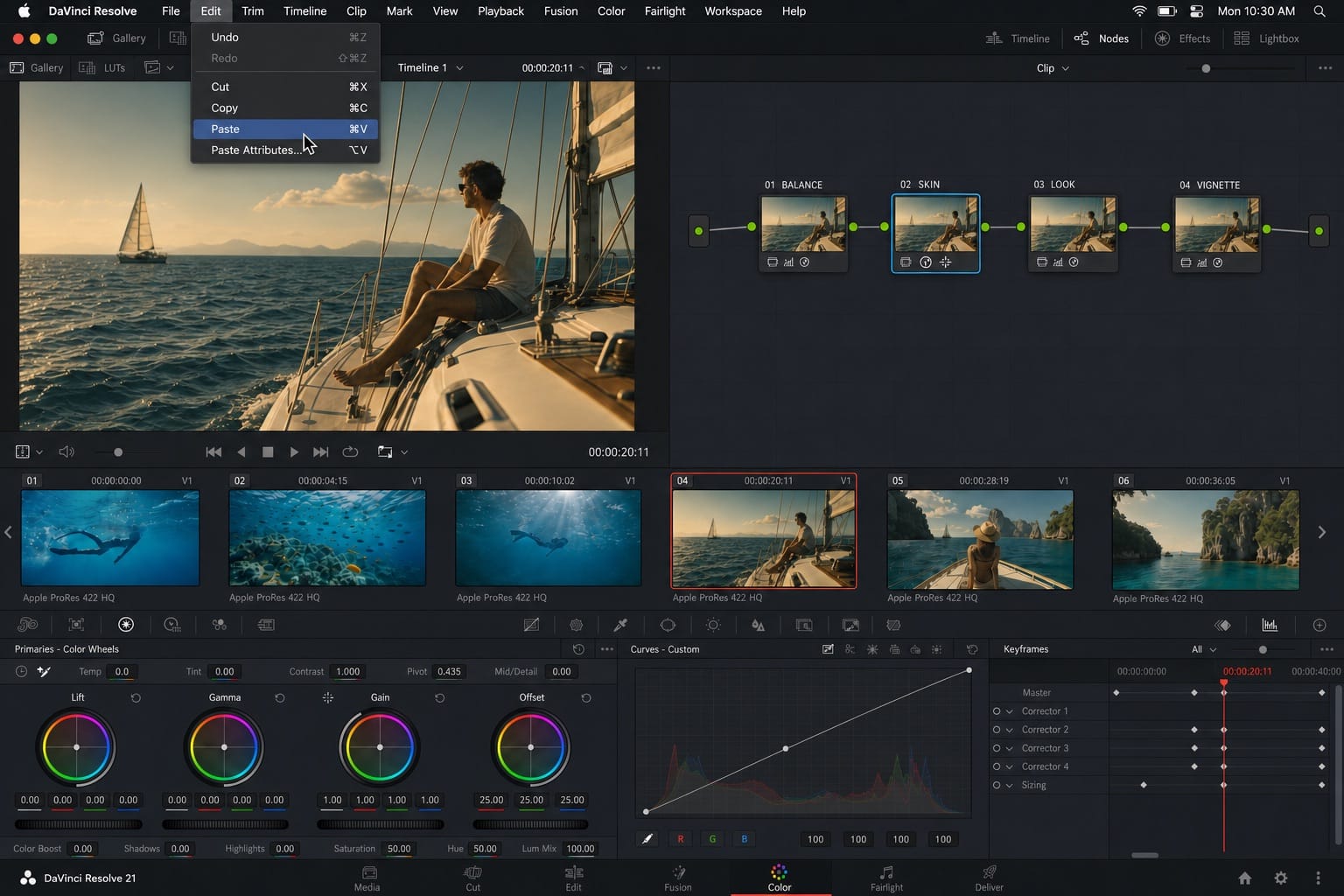
Task: Toggle auto-keyframe for Corrector 3
Action: click(997, 748)
